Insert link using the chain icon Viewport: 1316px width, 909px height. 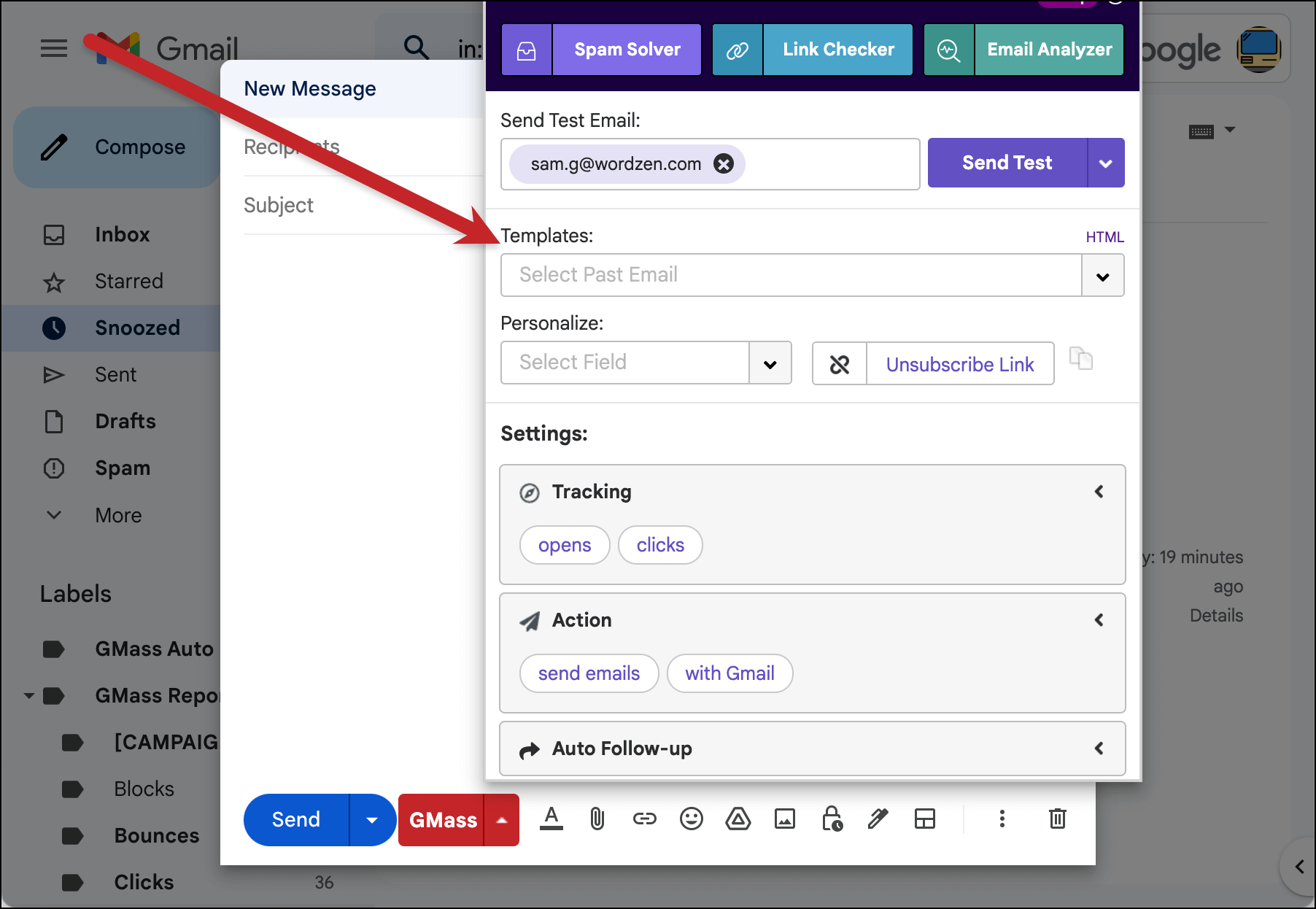click(x=645, y=819)
